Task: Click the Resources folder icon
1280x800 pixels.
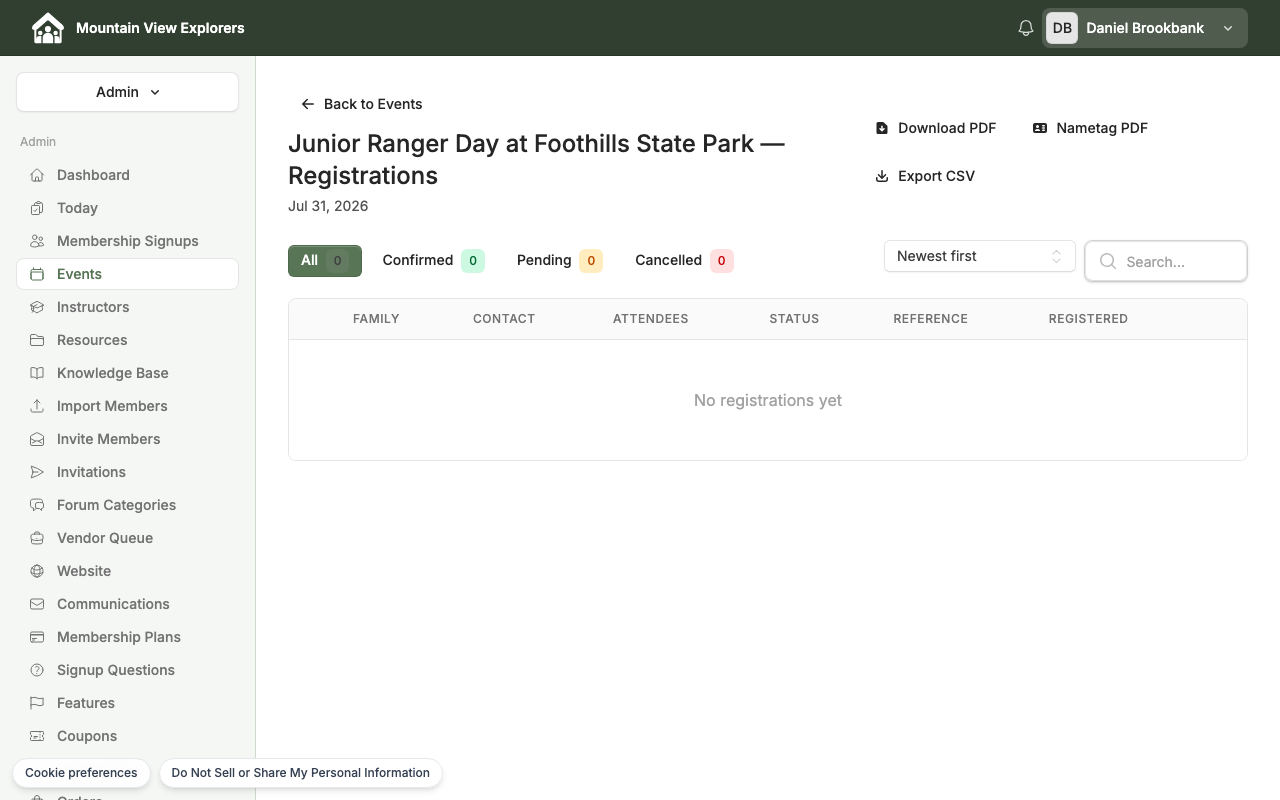Action: [x=37, y=340]
